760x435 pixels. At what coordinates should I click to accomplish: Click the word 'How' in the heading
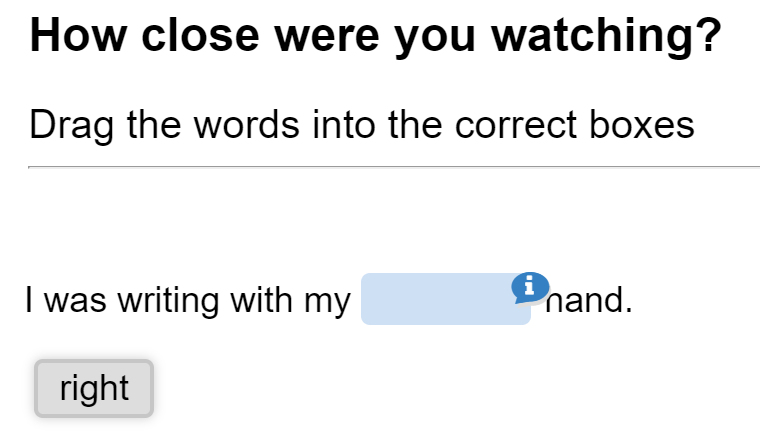click(x=78, y=35)
